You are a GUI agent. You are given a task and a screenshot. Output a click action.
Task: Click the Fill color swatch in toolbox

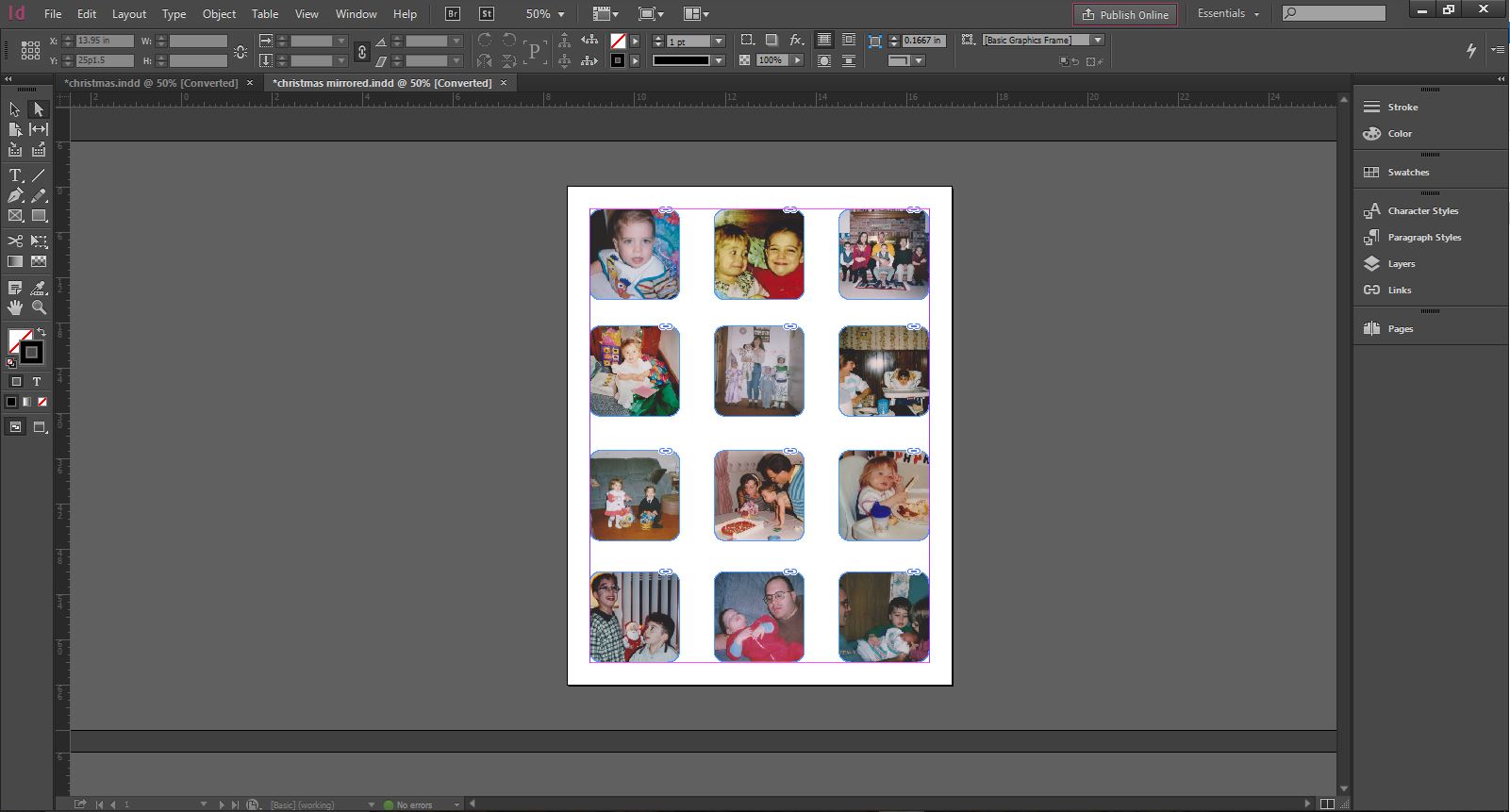tap(16, 338)
